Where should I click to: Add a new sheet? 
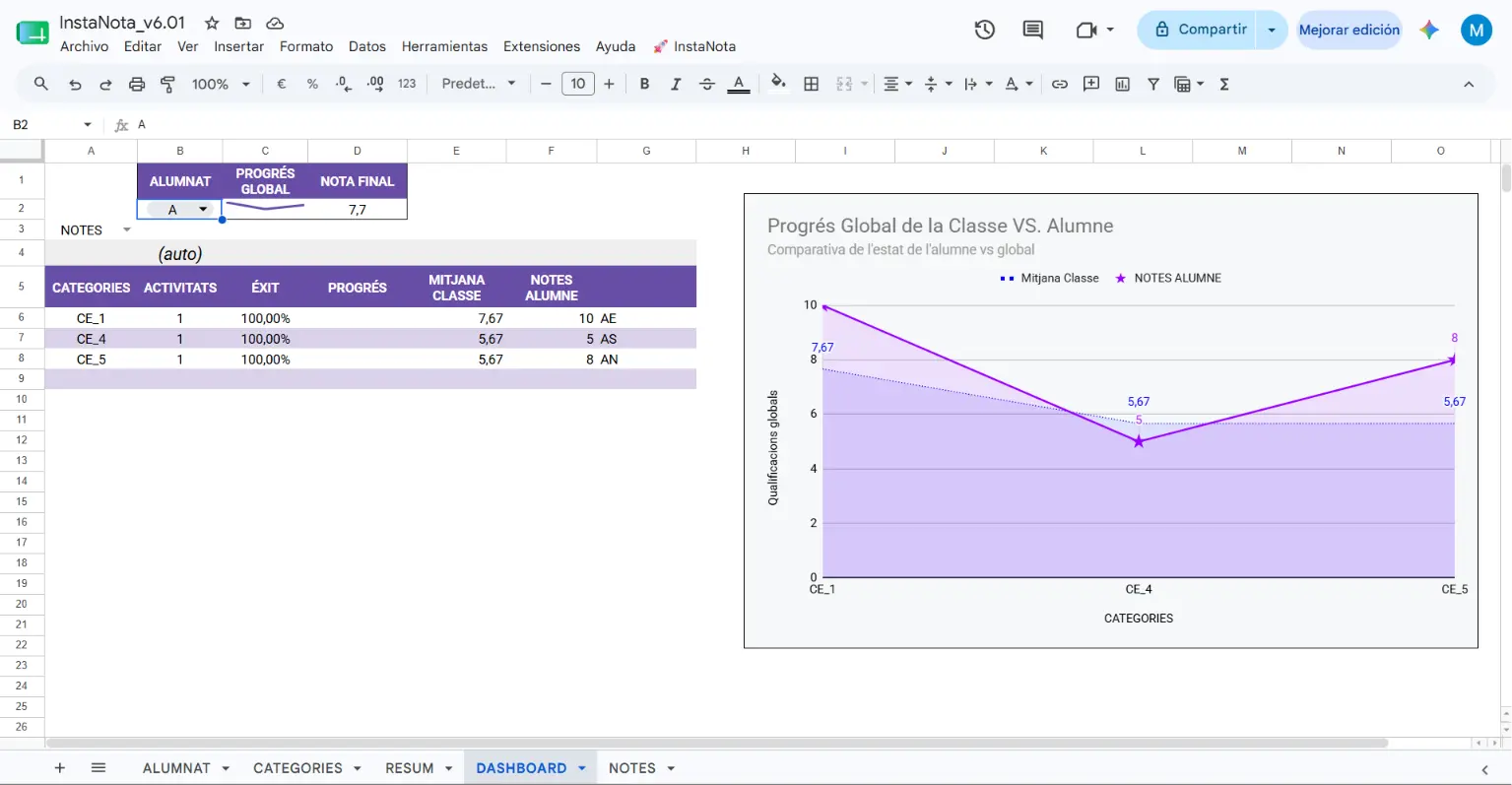tap(60, 768)
